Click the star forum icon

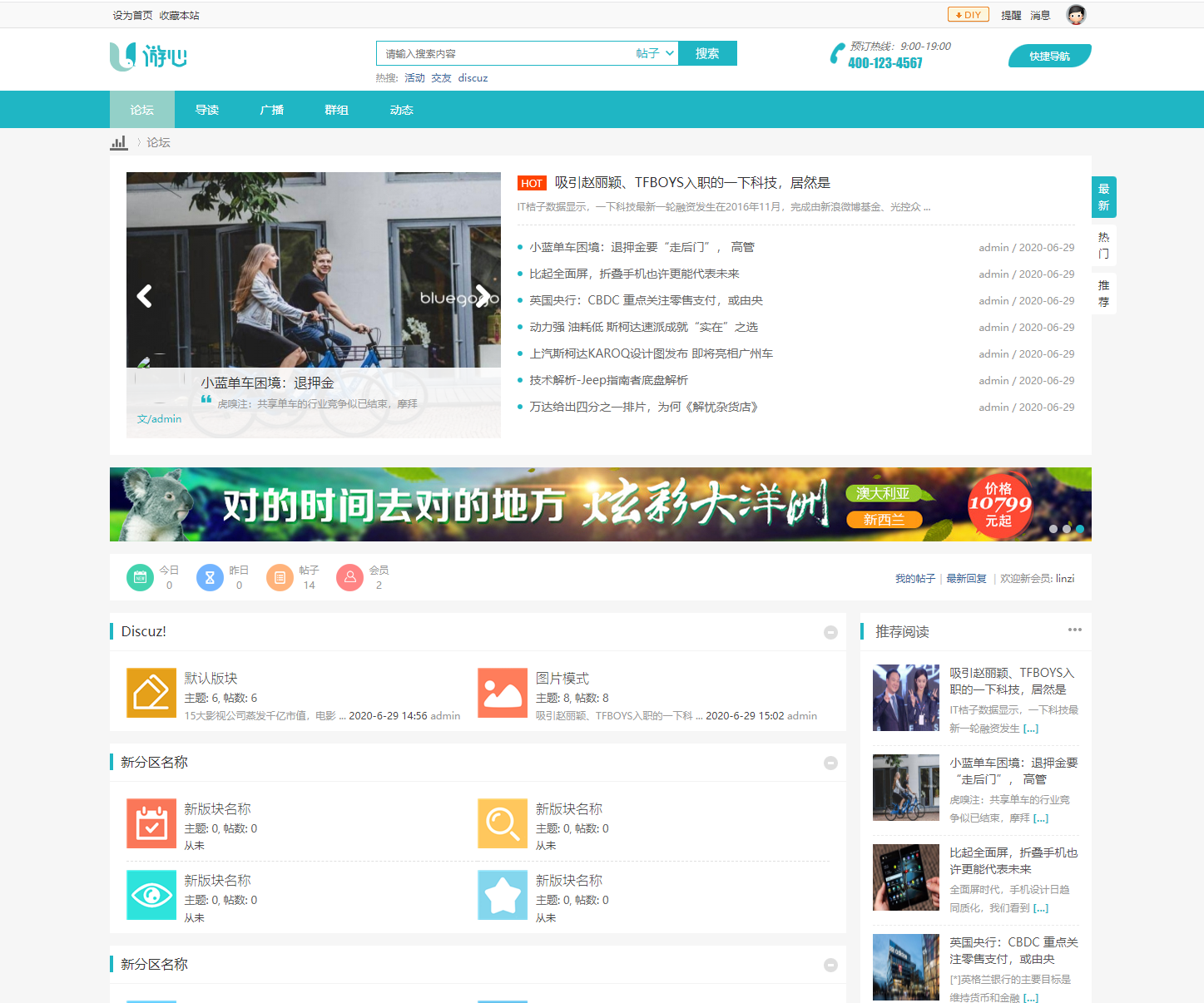503,895
